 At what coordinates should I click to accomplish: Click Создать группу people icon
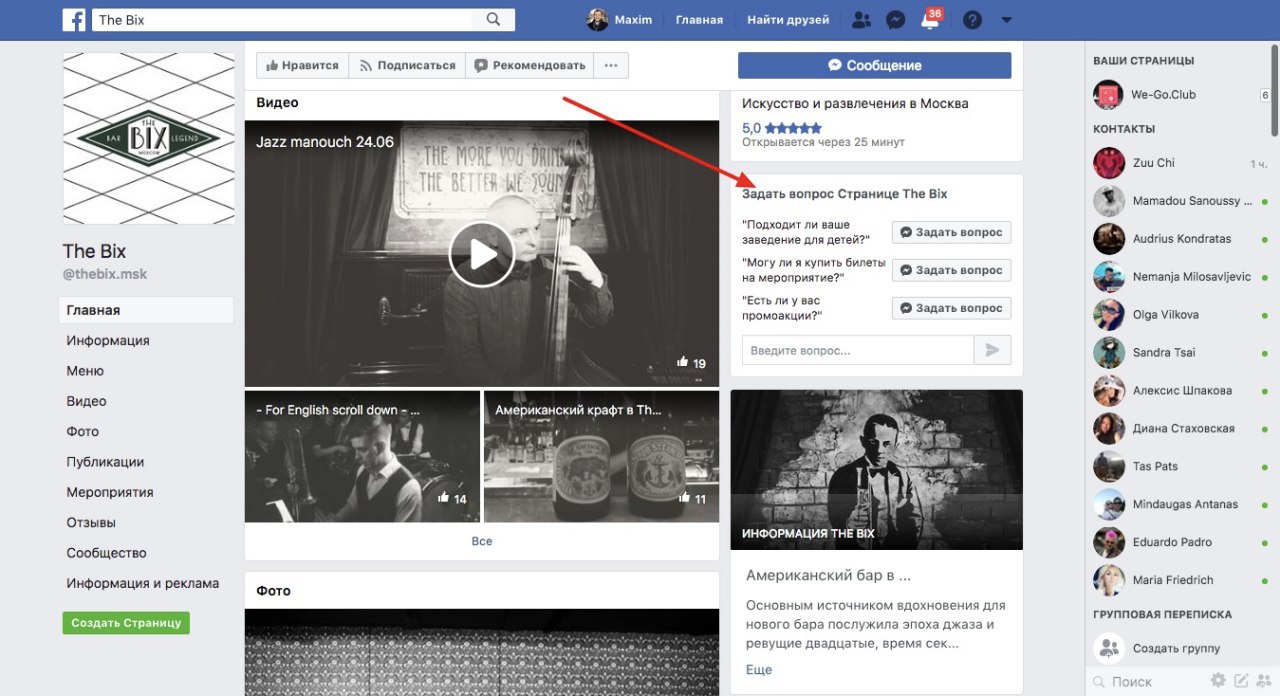click(x=1109, y=649)
